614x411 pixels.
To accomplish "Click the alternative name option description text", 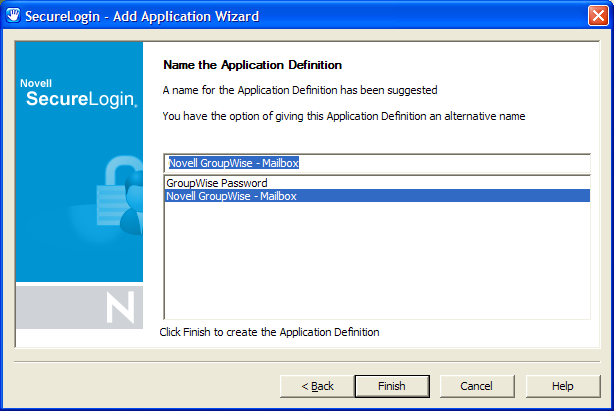I will coord(344,116).
